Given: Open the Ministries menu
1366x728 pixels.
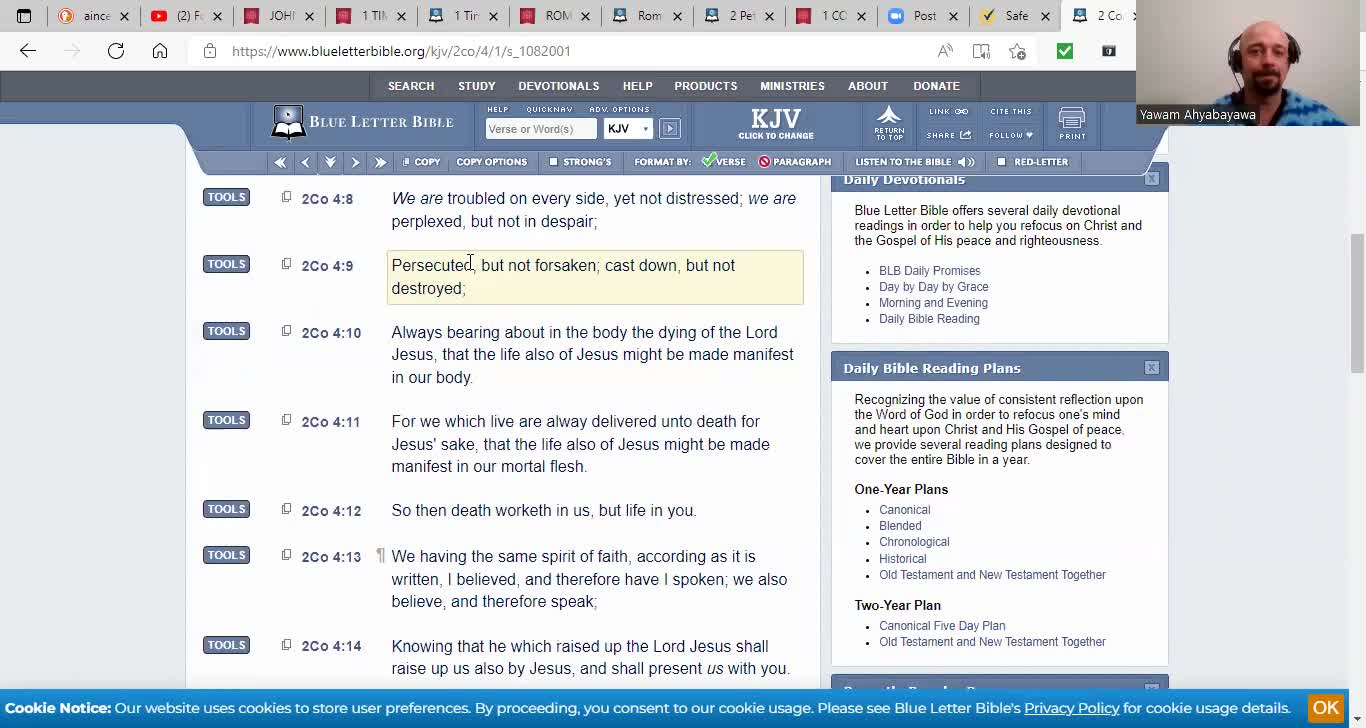Looking at the screenshot, I should tap(792, 86).
